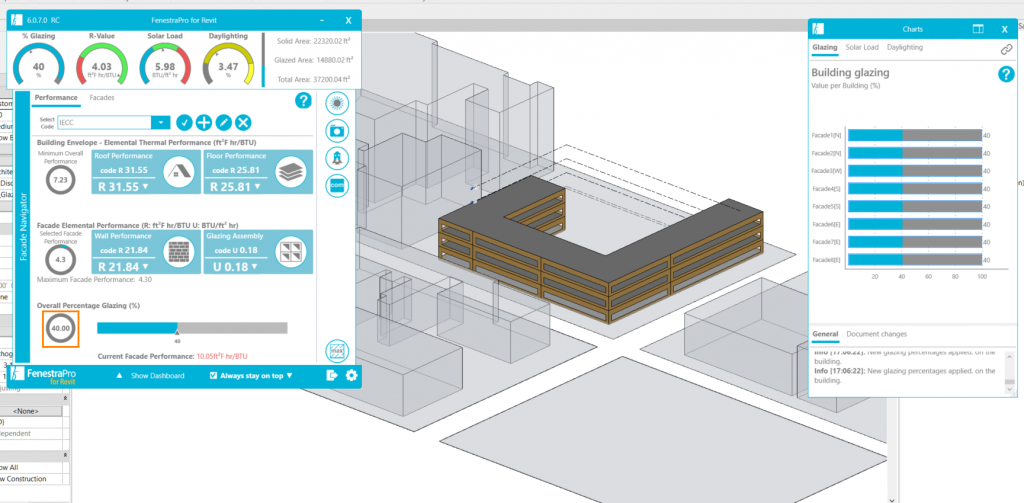Click the glazing assembly window icon
This screenshot has width=1024, height=503.
coord(291,251)
